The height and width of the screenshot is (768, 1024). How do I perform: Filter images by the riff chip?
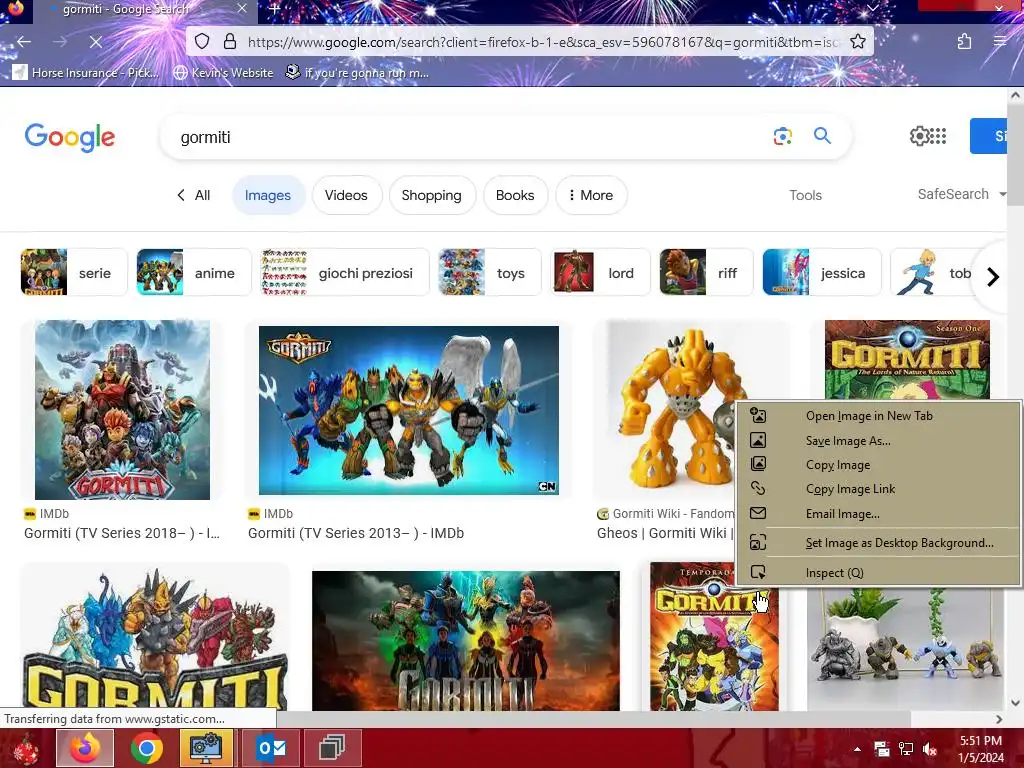(x=706, y=272)
